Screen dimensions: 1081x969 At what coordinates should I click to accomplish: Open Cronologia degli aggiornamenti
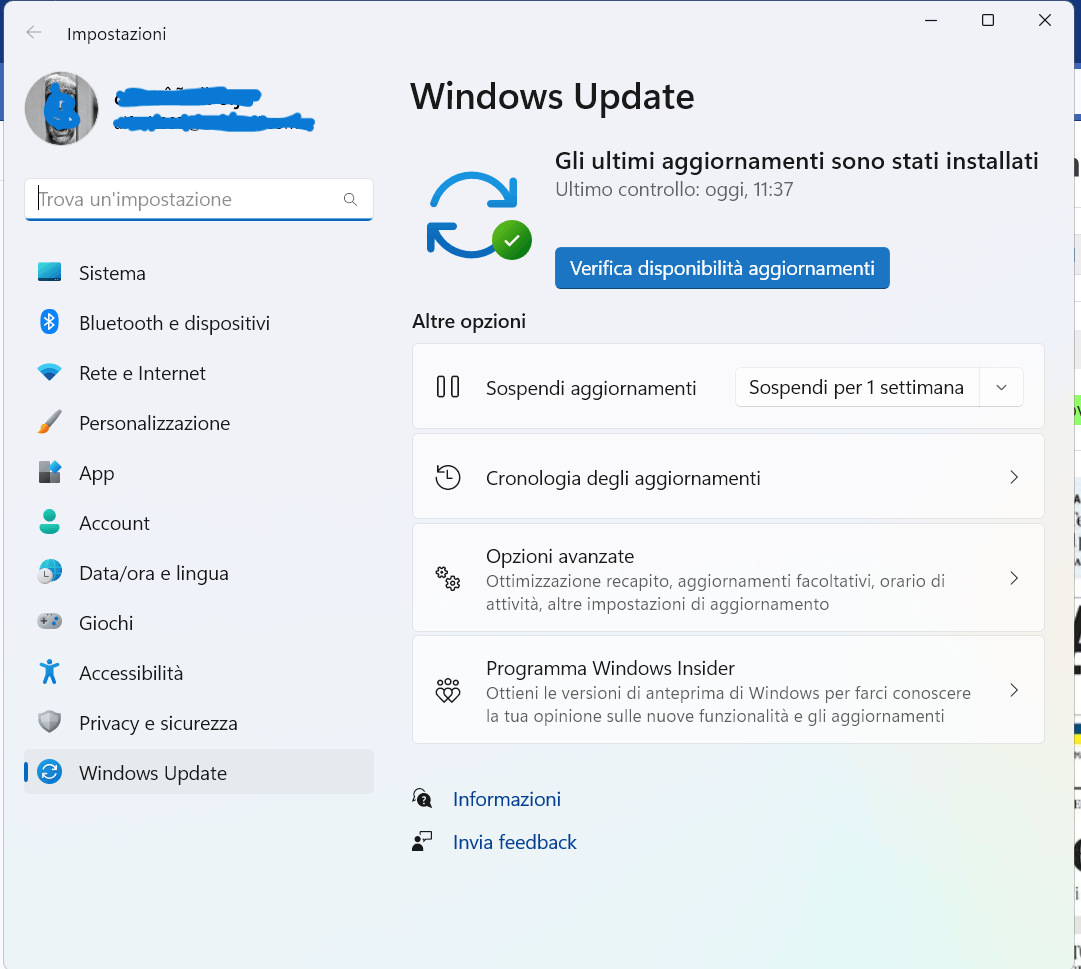[728, 476]
